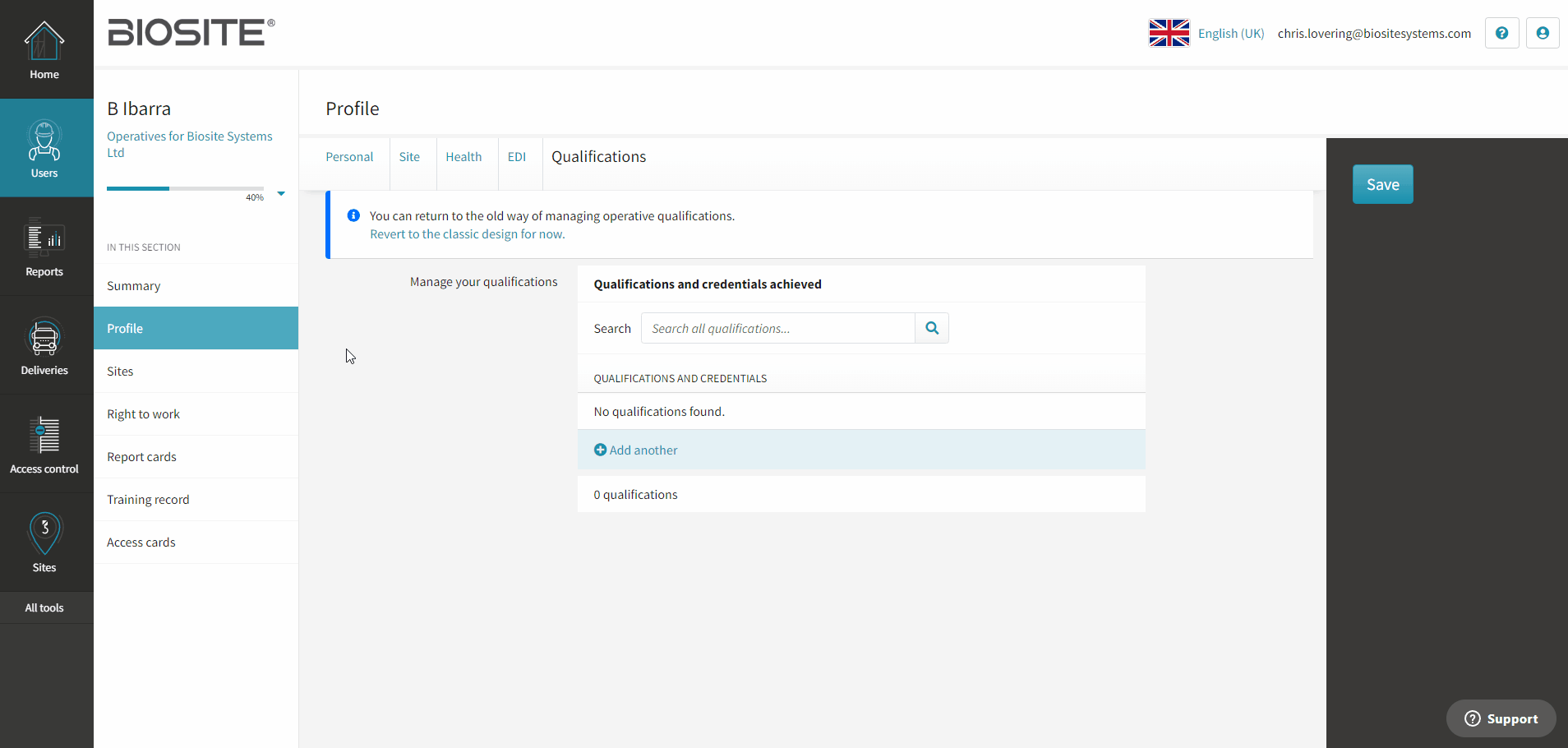Open the user account icon
Viewport: 1568px width, 748px height.
tap(1543, 33)
